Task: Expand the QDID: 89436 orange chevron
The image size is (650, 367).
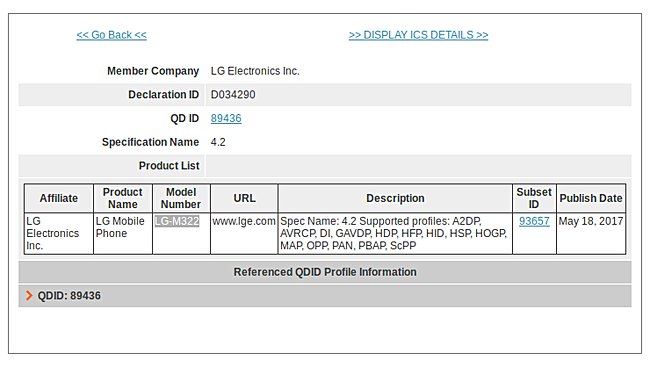Action: coord(29,296)
